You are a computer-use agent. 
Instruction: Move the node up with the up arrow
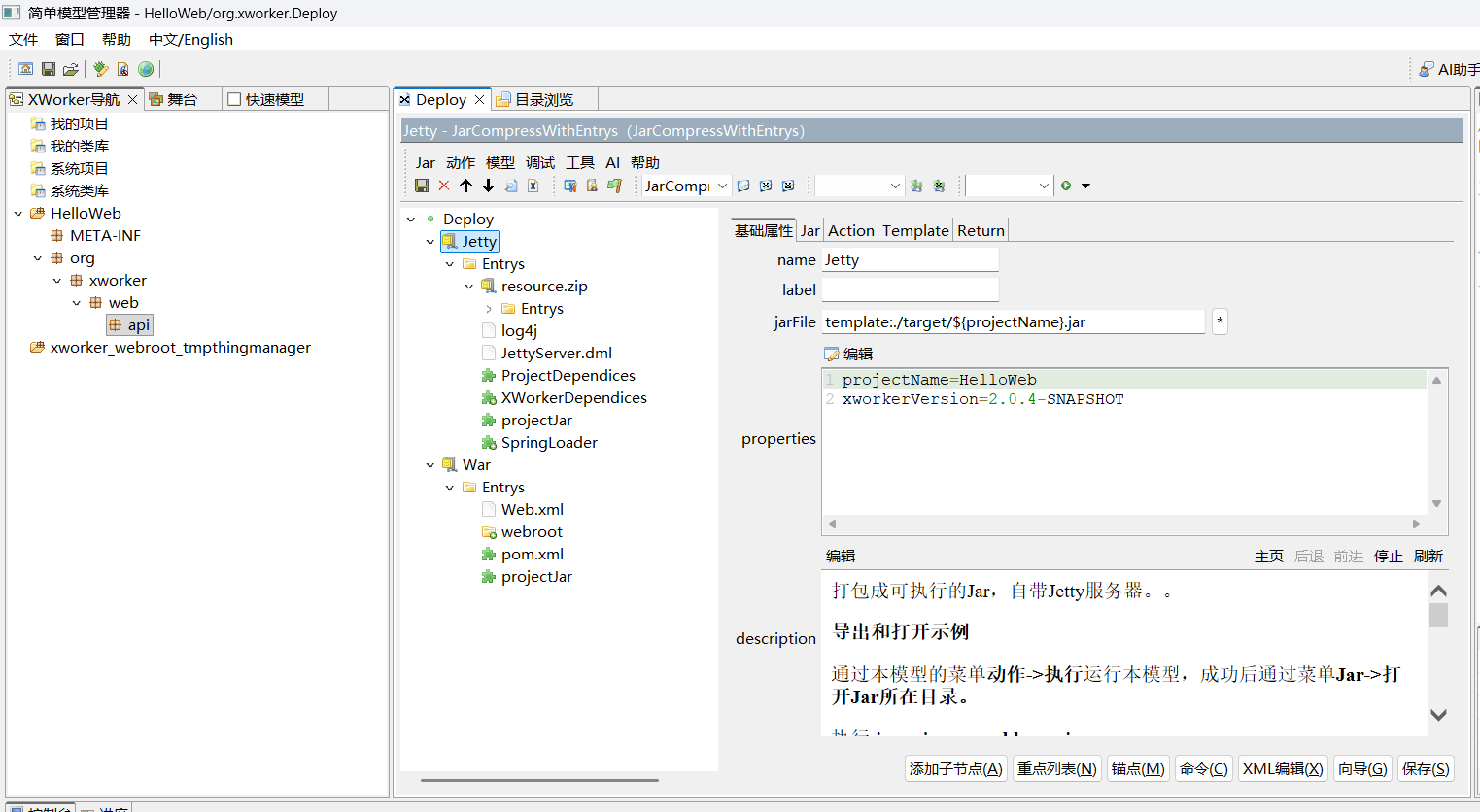point(465,186)
